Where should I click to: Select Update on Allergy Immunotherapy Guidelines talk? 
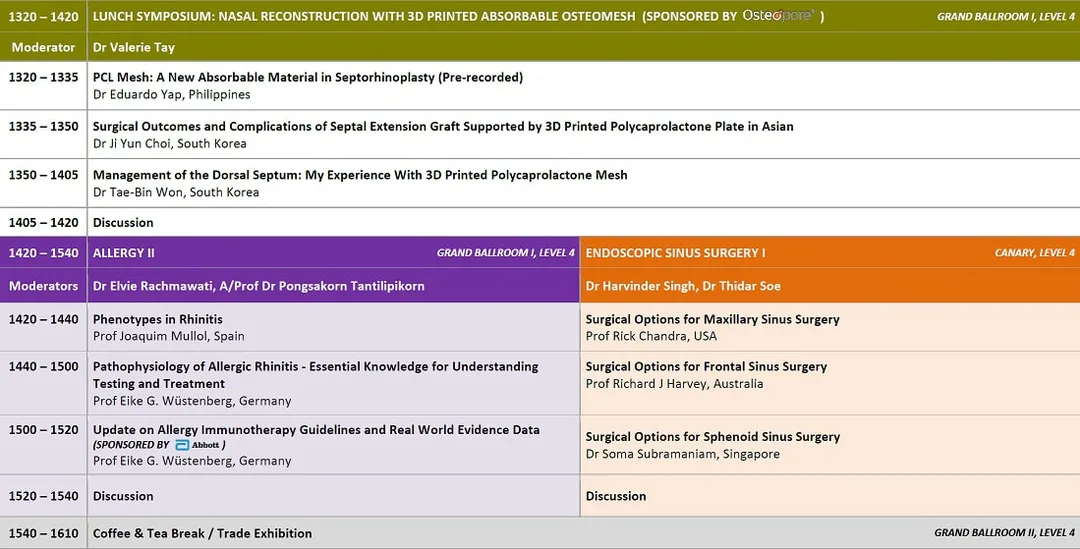click(x=316, y=429)
